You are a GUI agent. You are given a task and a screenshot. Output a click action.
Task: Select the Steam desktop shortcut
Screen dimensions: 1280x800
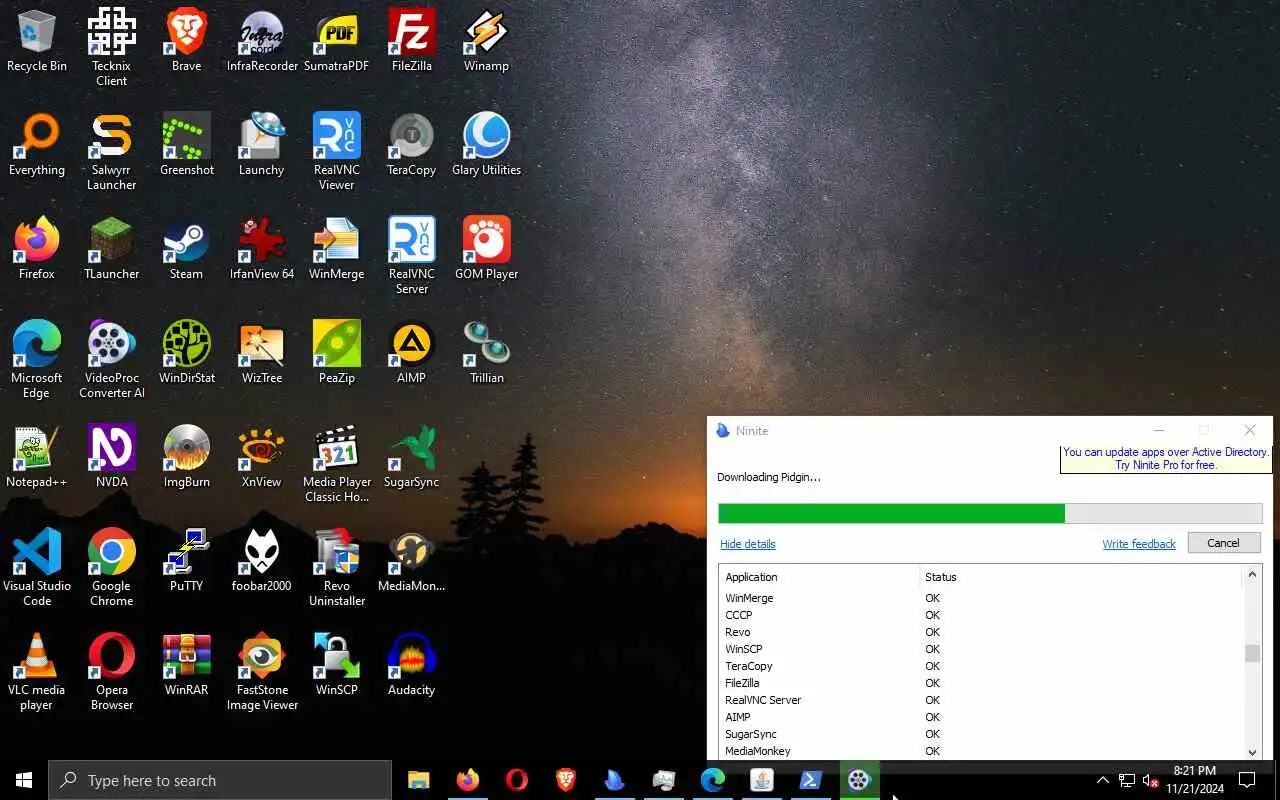[186, 249]
